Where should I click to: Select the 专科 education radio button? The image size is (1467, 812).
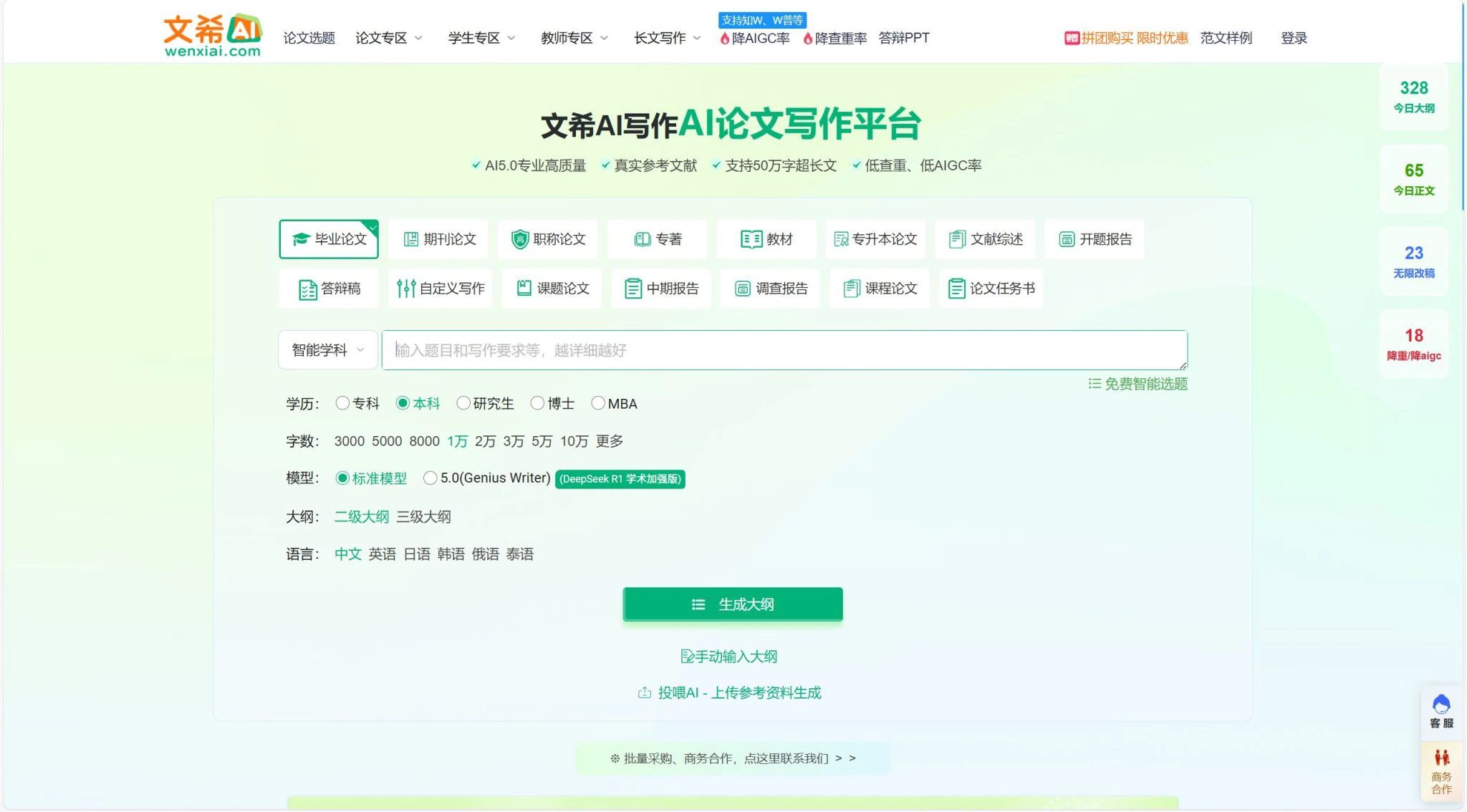click(x=342, y=403)
